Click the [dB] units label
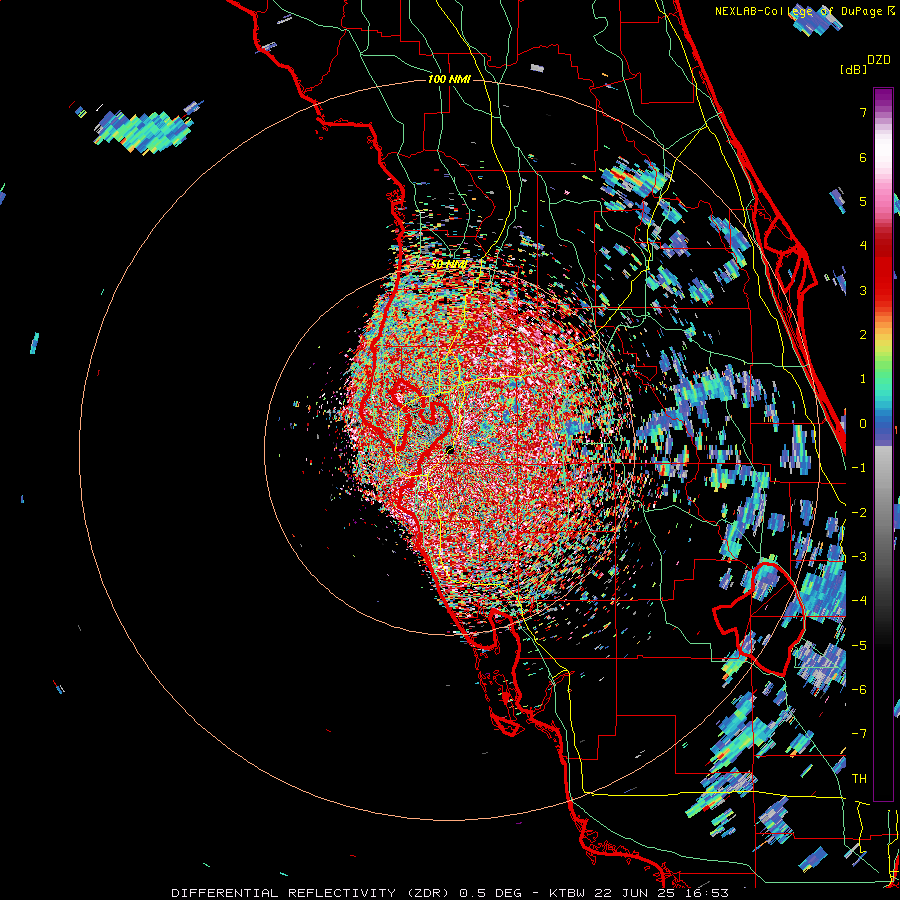Viewport: 900px width, 900px height. (x=853, y=69)
